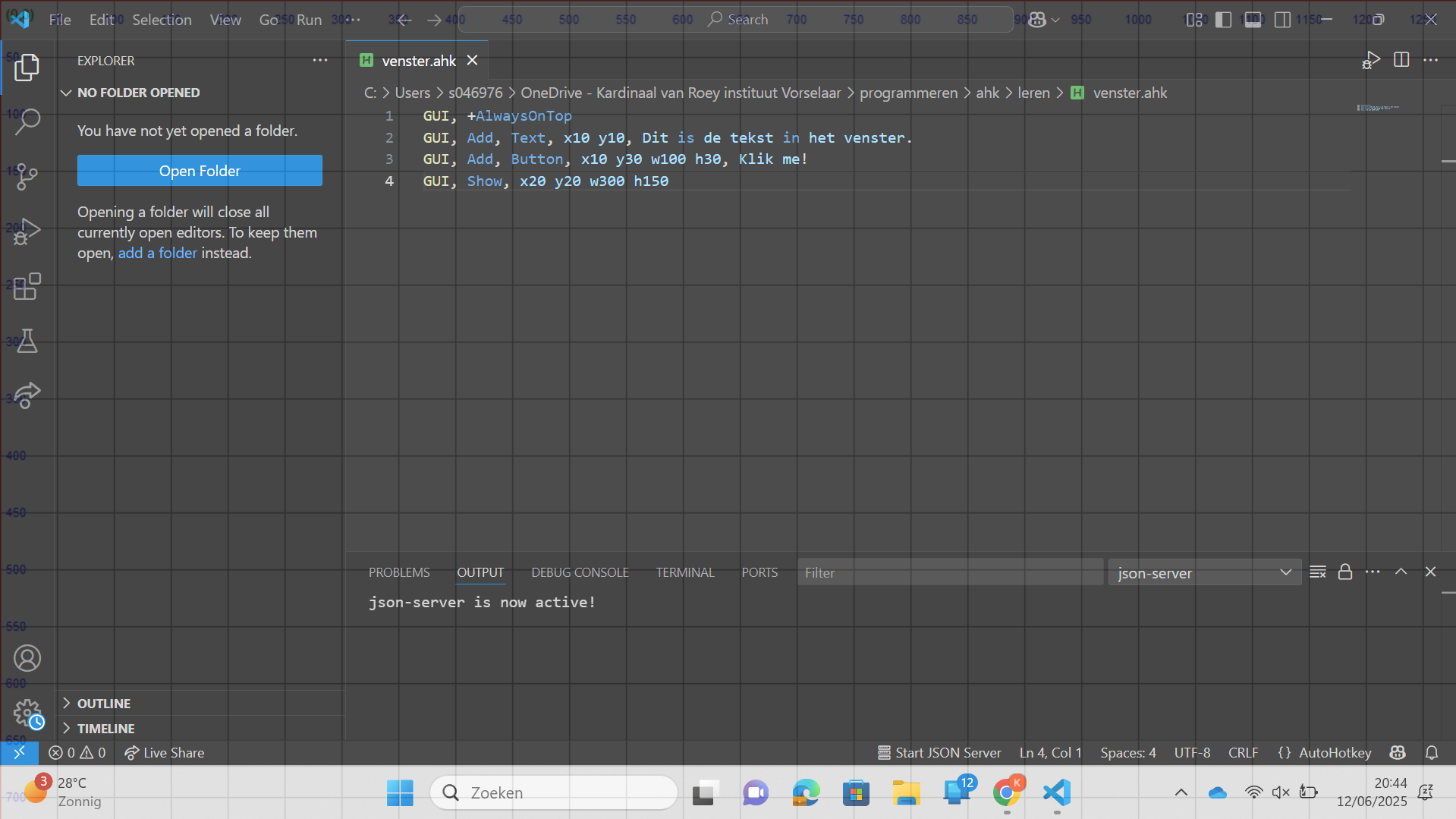The image size is (1456, 819).
Task: Click the Copilot icon in title bar
Action: (x=1037, y=20)
